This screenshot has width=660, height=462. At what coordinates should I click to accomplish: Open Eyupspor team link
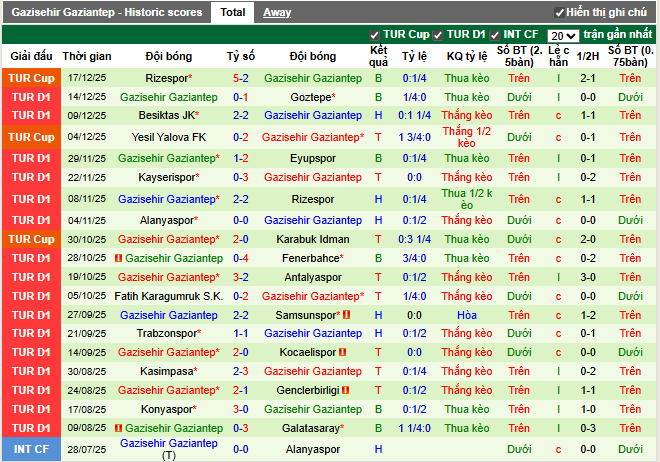[x=313, y=159]
